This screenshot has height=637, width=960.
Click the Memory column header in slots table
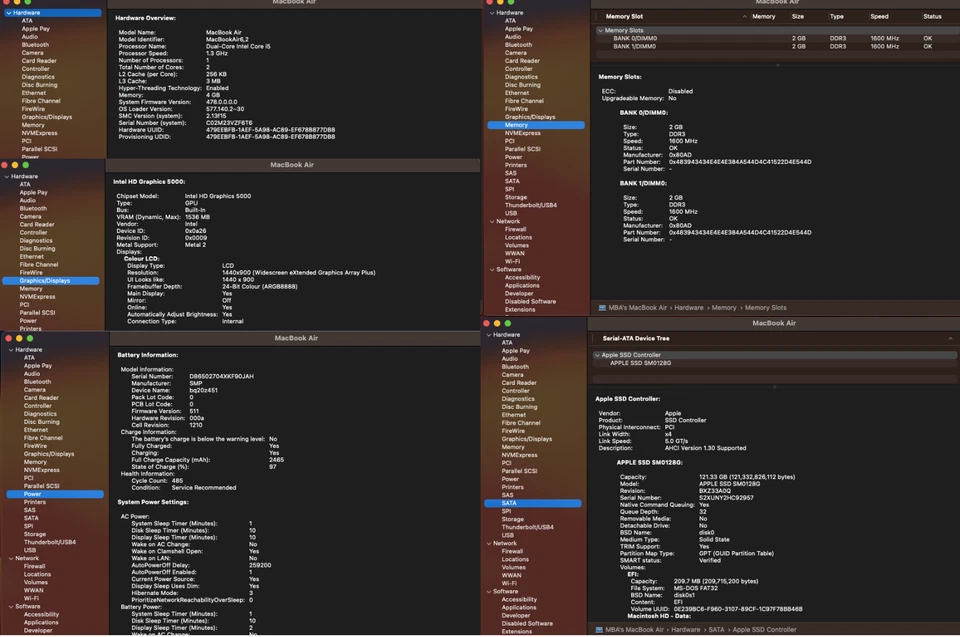pyautogui.click(x=763, y=17)
